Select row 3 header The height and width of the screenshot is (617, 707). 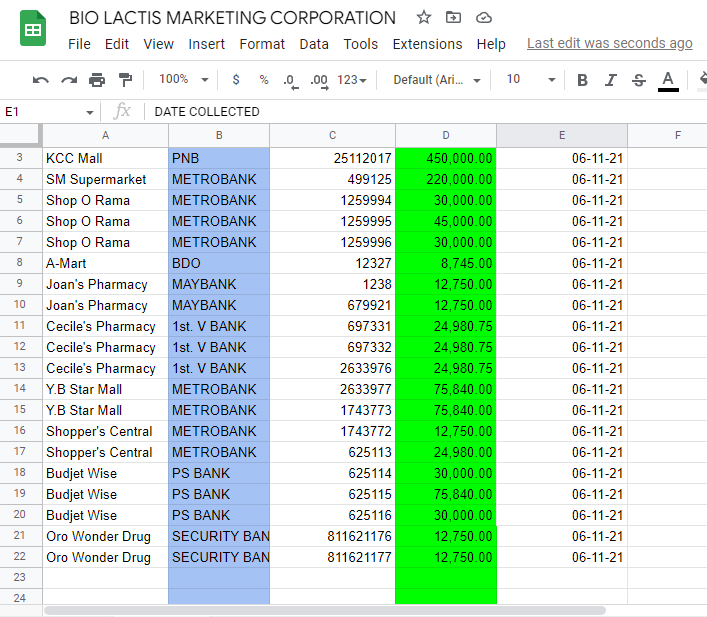pyautogui.click(x=21, y=158)
